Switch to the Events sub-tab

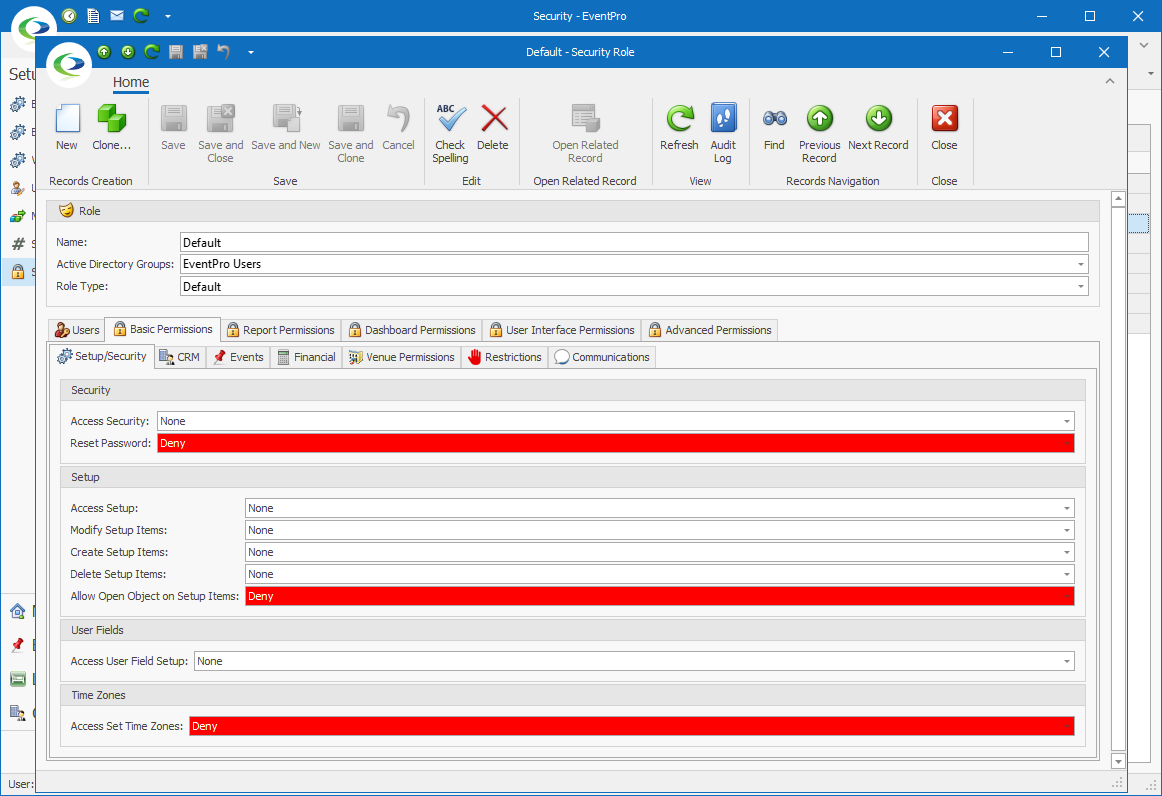pyautogui.click(x=238, y=357)
